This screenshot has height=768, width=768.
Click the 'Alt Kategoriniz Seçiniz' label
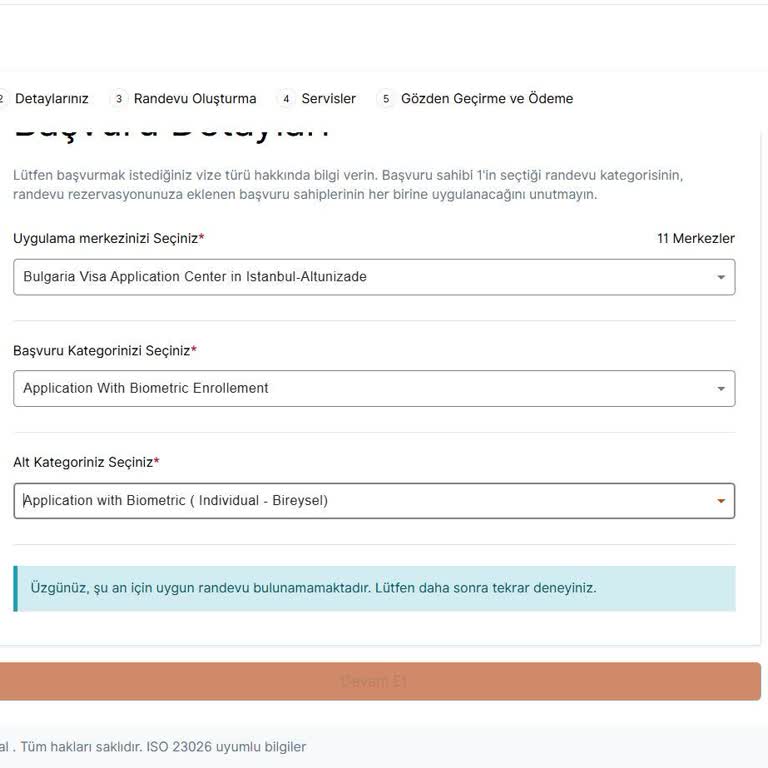pyautogui.click(x=84, y=462)
